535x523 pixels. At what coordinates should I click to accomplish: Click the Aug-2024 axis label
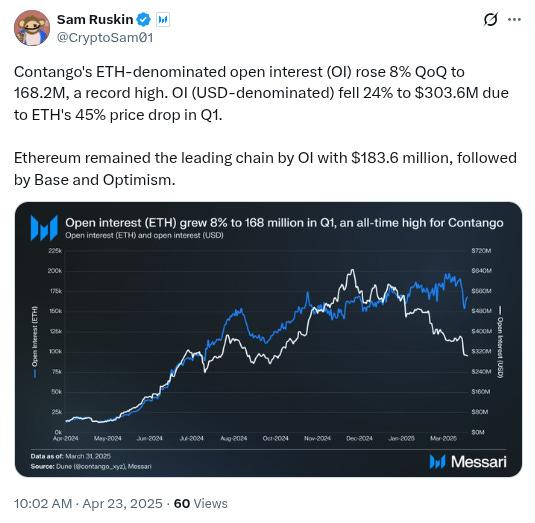(234, 438)
